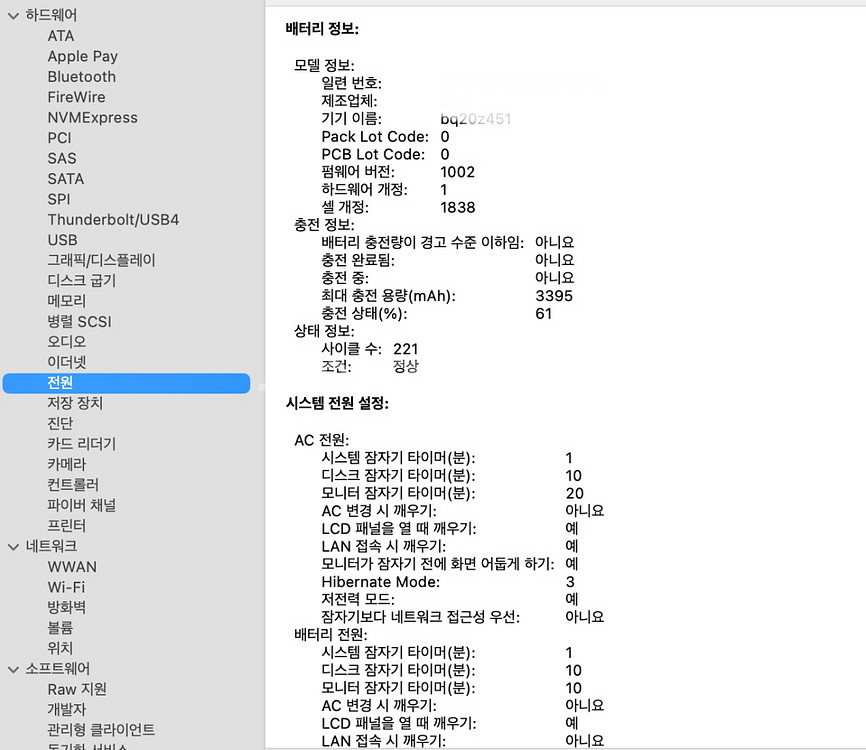Click the 모델 정보 subsection label

click(324, 65)
